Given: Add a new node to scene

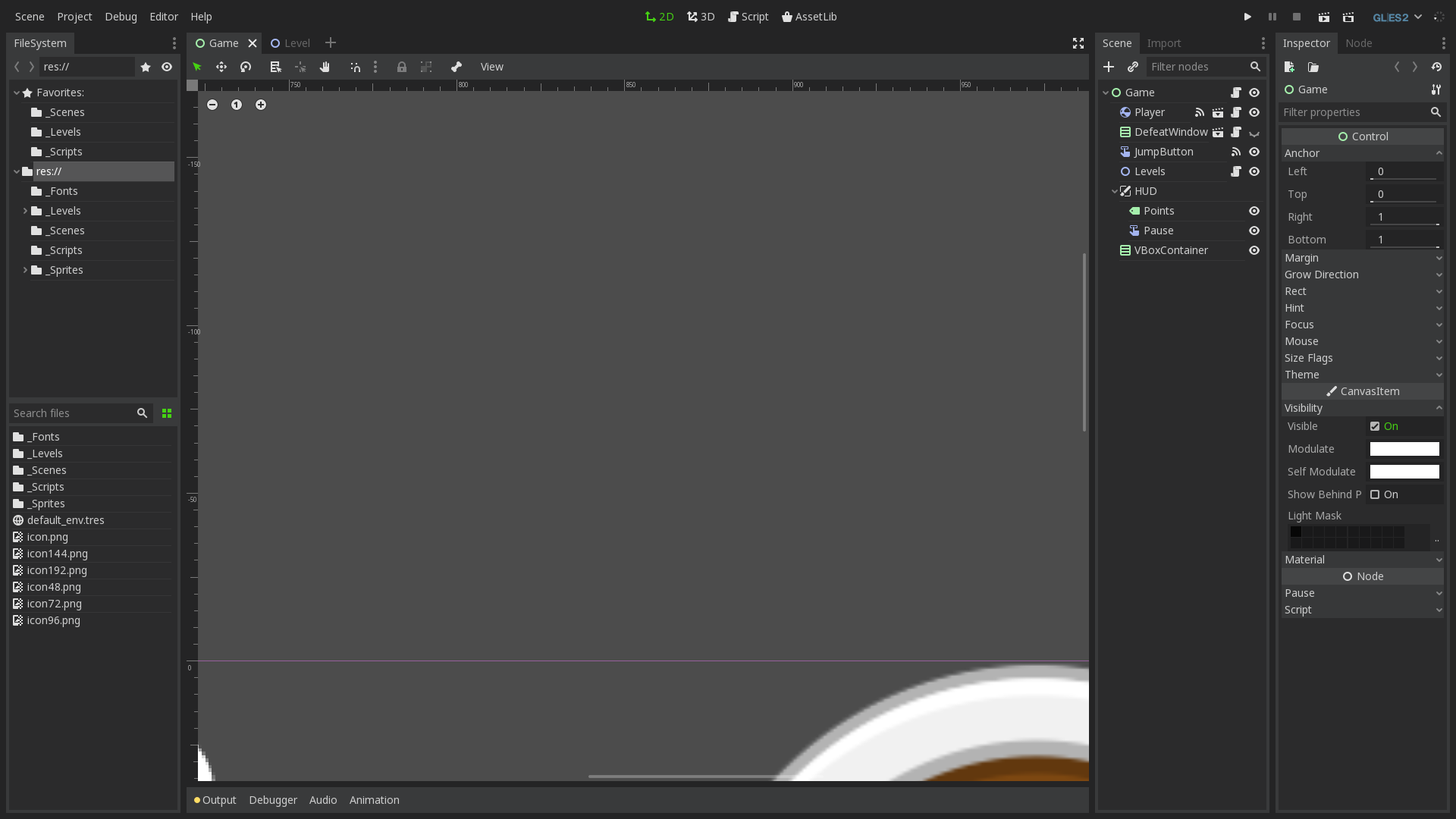Looking at the screenshot, I should (1109, 67).
